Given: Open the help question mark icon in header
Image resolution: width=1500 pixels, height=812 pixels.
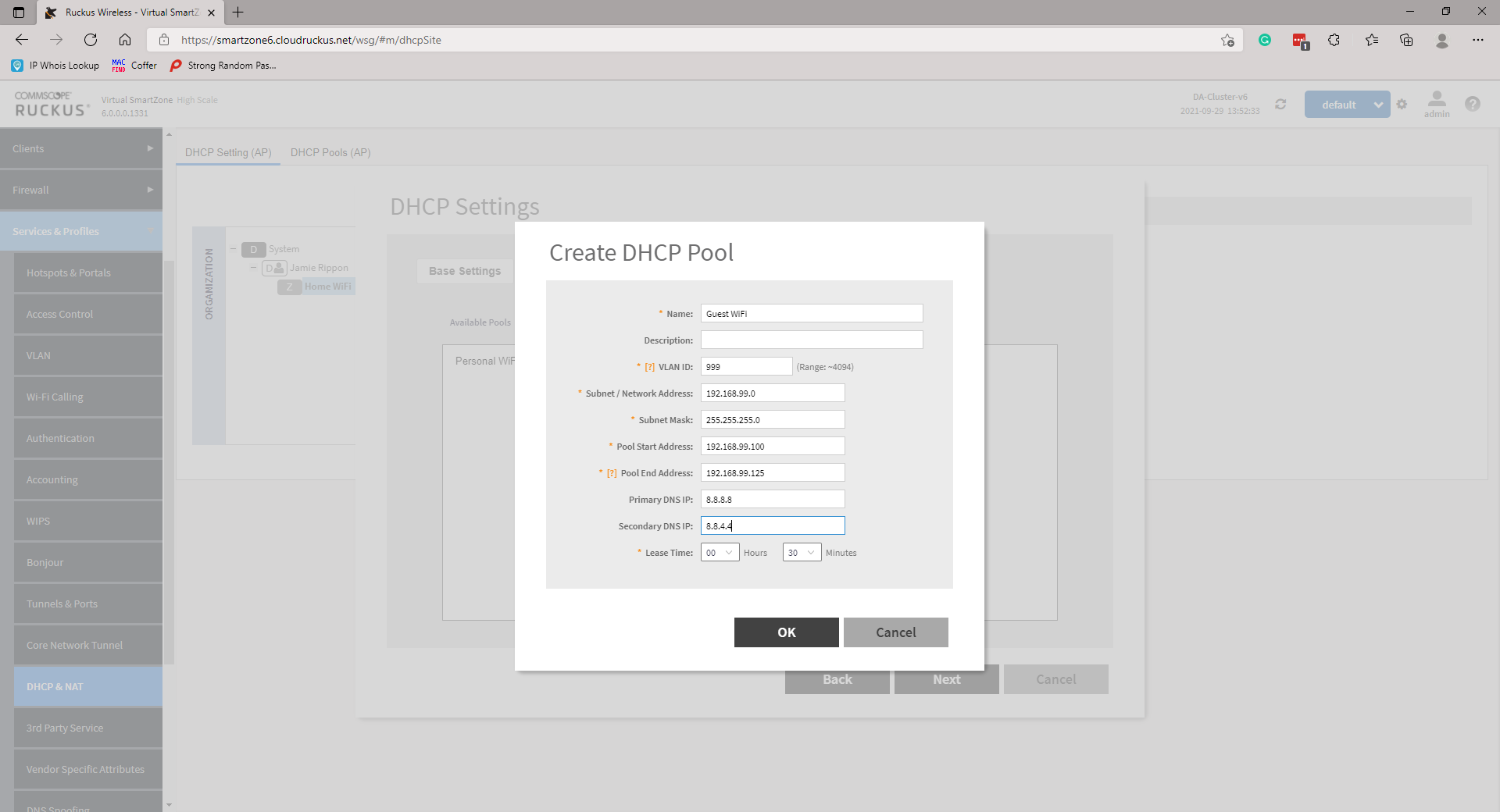Looking at the screenshot, I should [1472, 104].
